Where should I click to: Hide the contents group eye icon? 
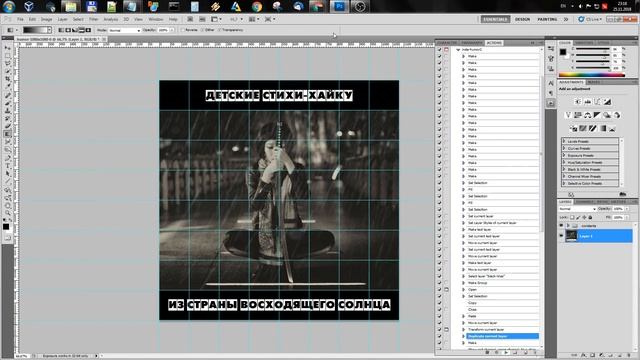coord(561,226)
